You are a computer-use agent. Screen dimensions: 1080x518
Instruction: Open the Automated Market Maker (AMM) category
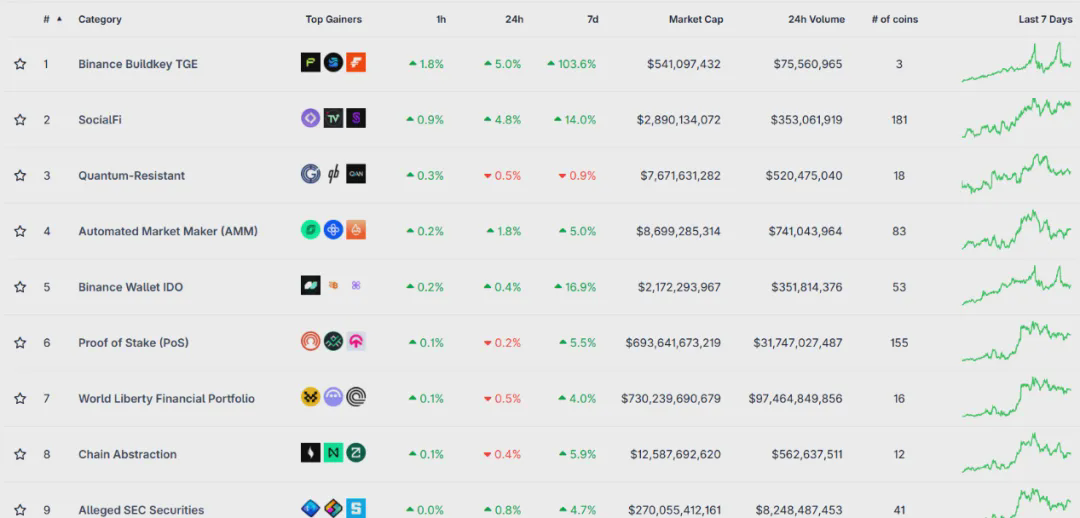coord(168,231)
